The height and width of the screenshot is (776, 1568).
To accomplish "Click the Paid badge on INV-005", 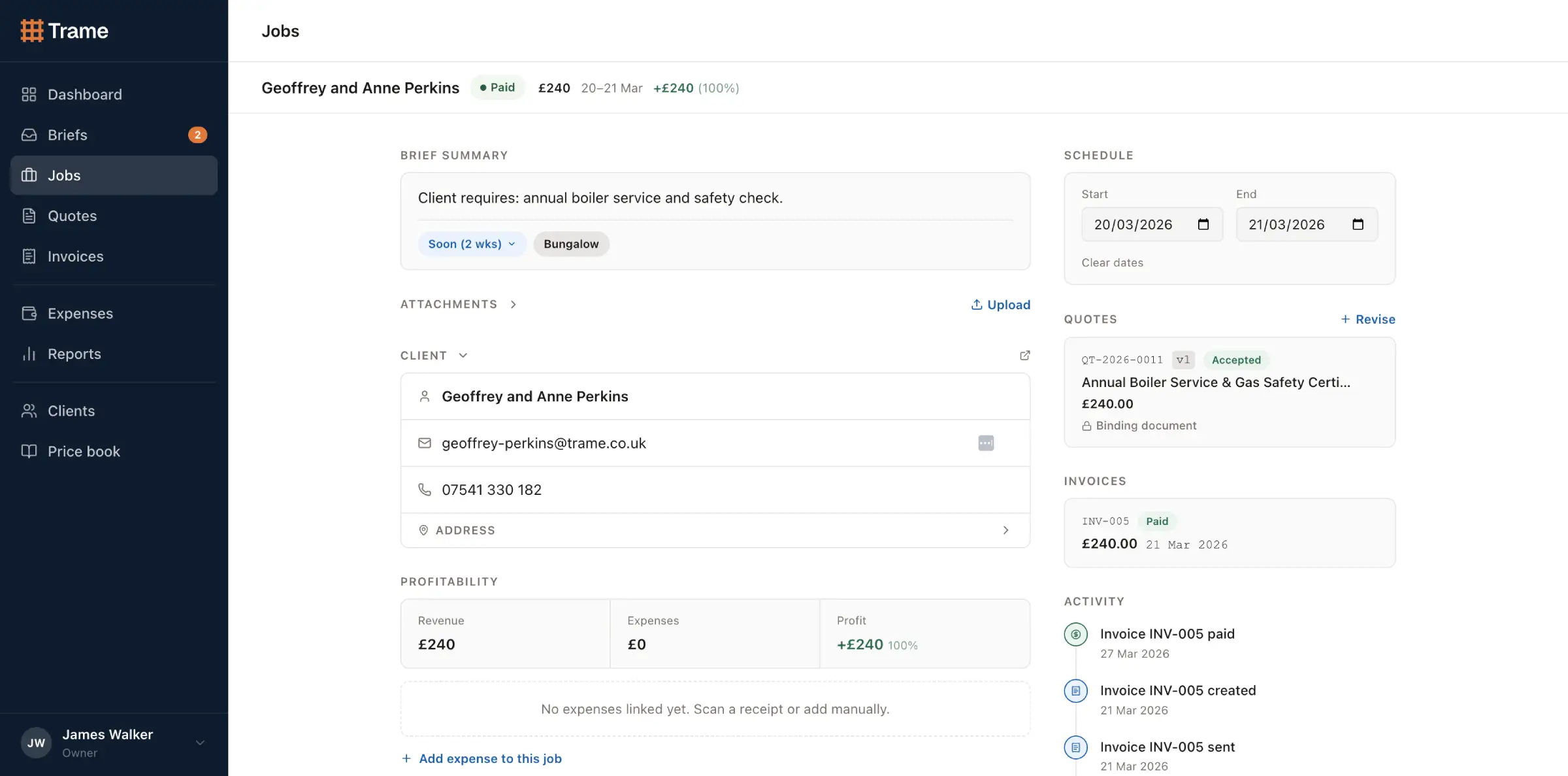I will coord(1157,521).
